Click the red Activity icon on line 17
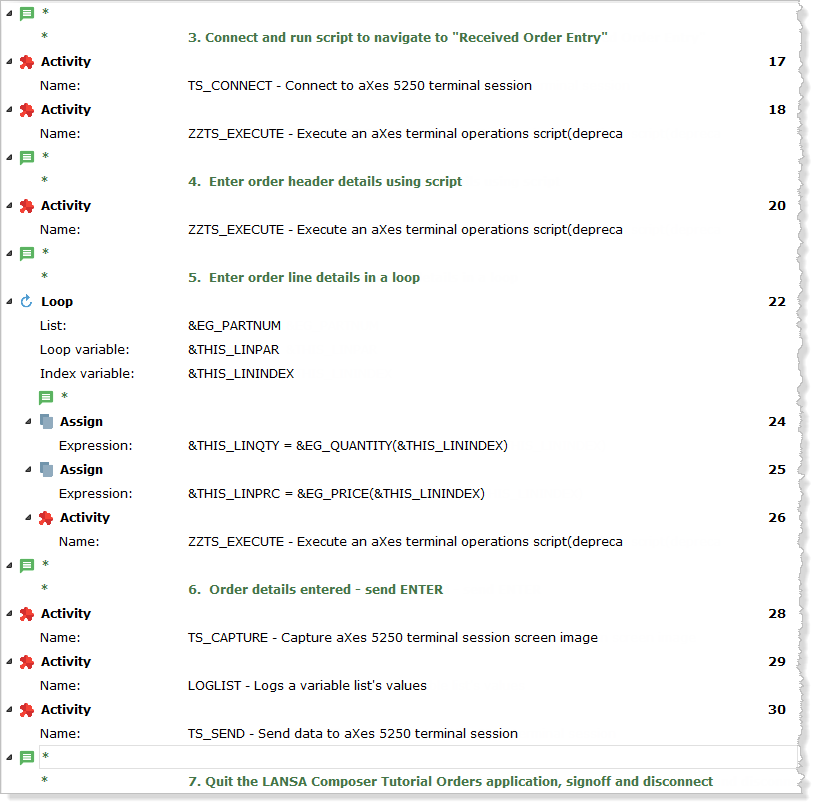 point(27,62)
